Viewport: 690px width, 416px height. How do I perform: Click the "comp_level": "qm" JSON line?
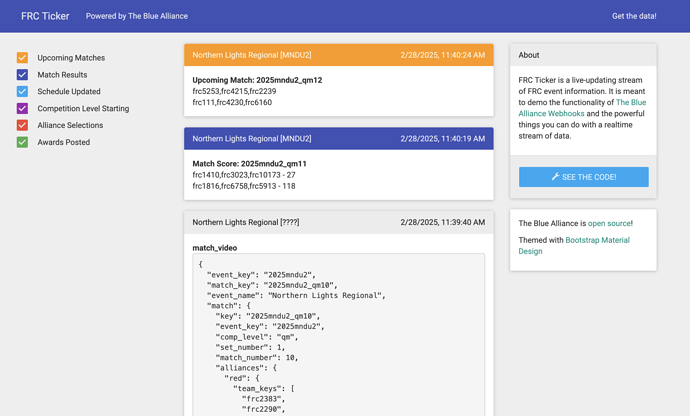[257, 337]
